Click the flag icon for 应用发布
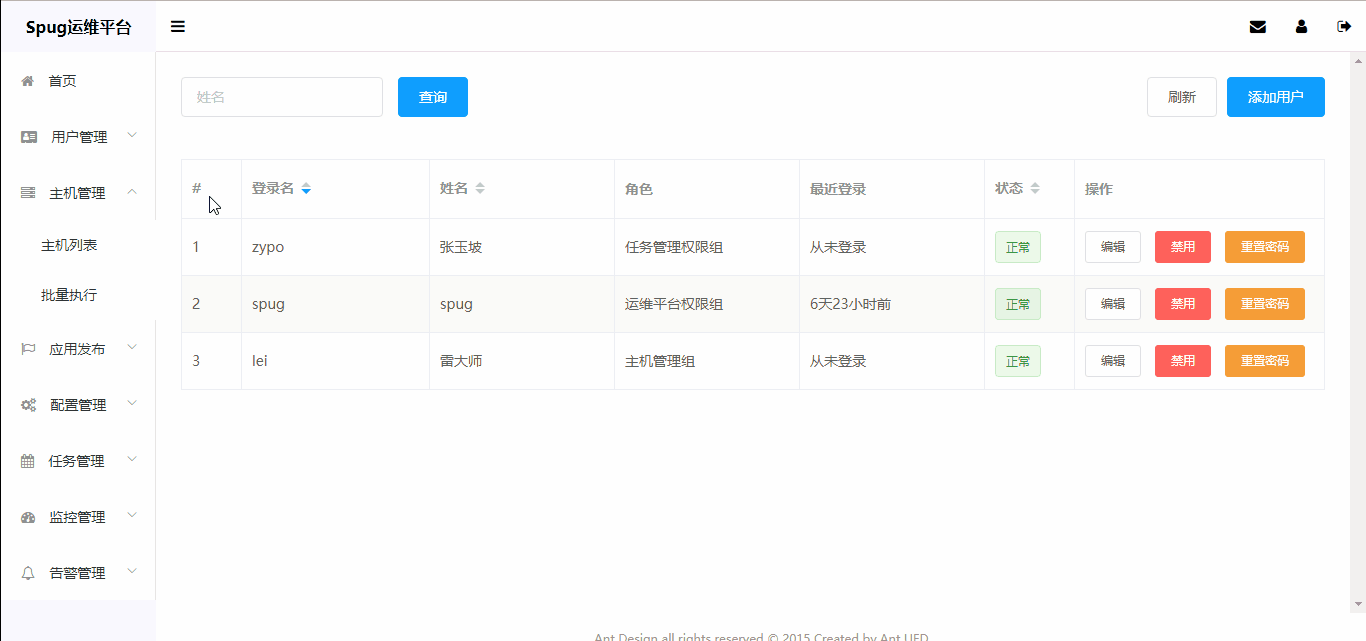Screen dimensions: 1366x641 (28, 349)
